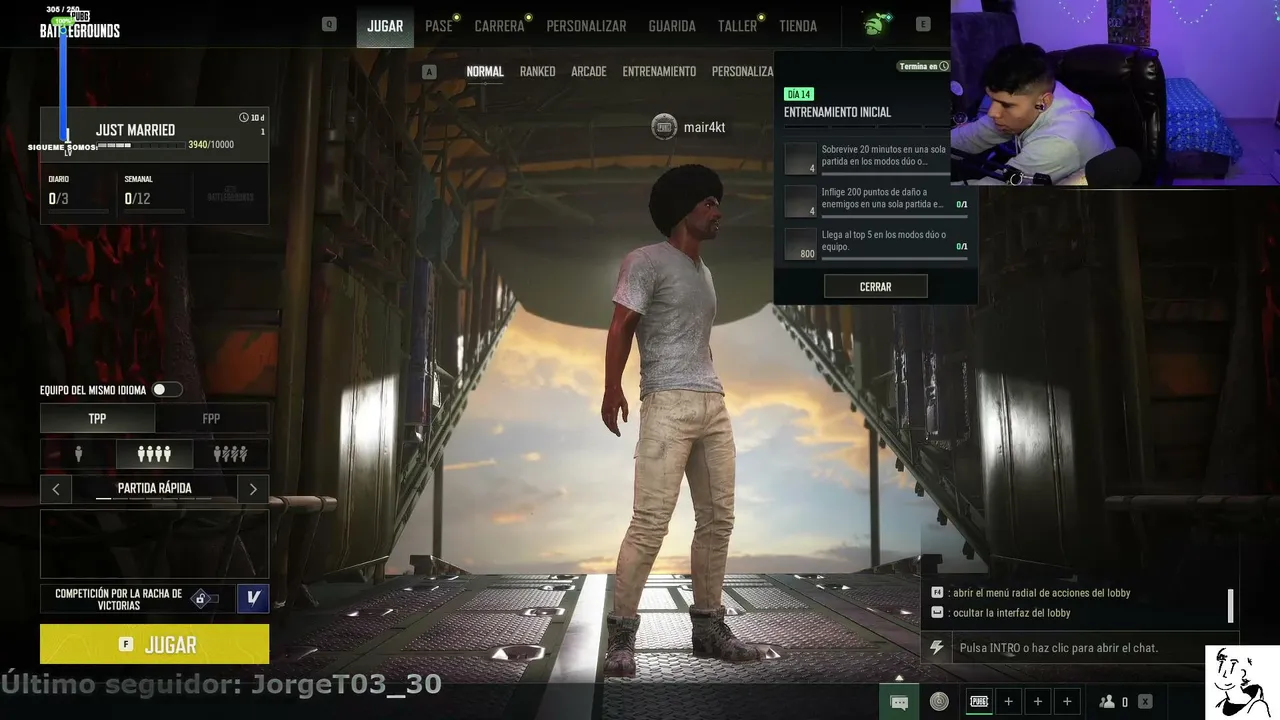Viewport: 1280px width, 720px height.
Task: Toggle 'Equipo del mismo idioma' switch
Action: (167, 390)
